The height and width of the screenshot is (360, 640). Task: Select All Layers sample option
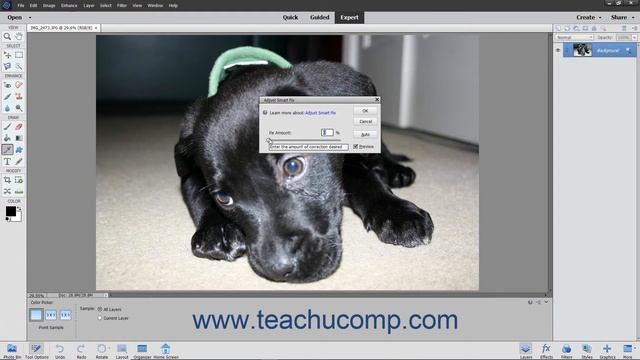point(100,309)
